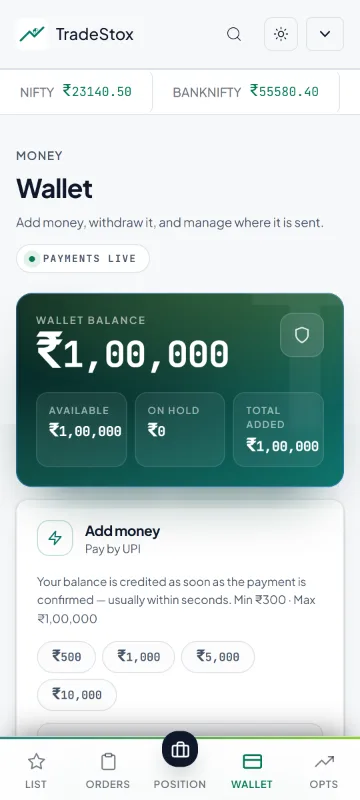
Task: Select the ₹1,000 quick amount
Action: (x=139, y=657)
